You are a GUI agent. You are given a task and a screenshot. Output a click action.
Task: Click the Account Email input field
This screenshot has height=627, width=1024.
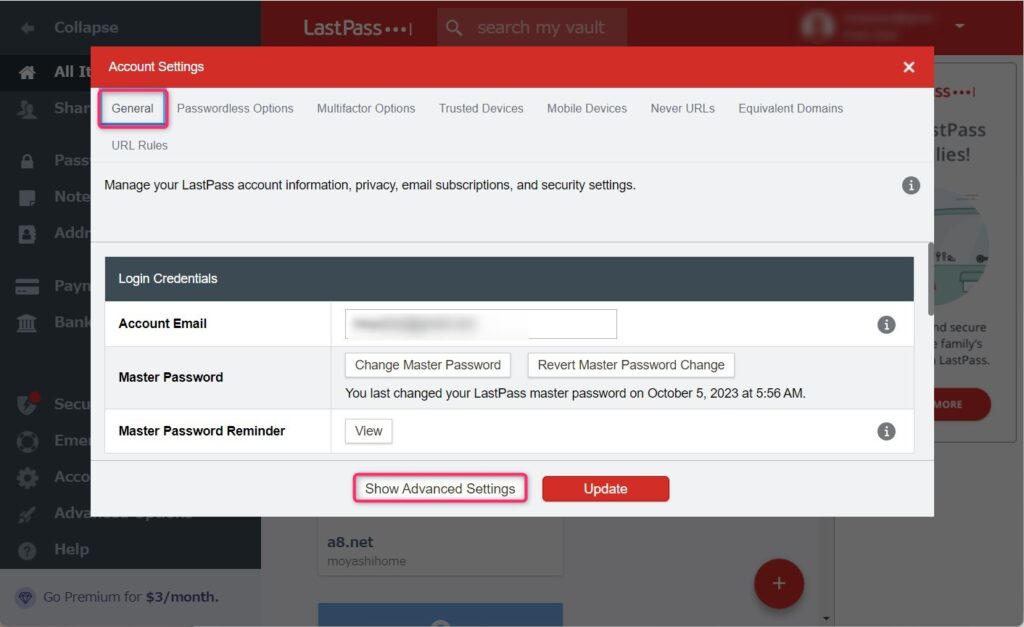[480, 324]
